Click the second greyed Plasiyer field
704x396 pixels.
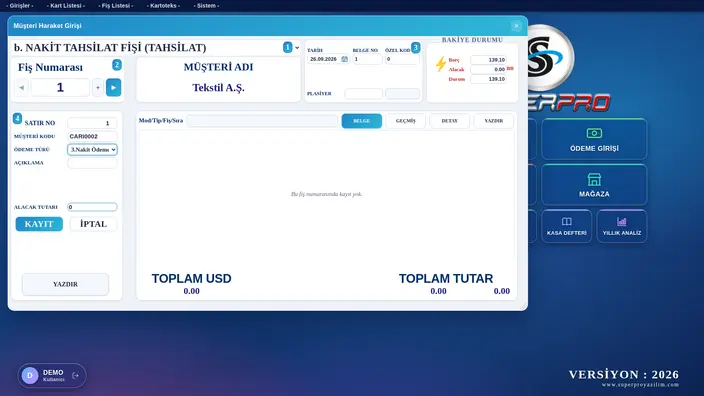tap(402, 94)
